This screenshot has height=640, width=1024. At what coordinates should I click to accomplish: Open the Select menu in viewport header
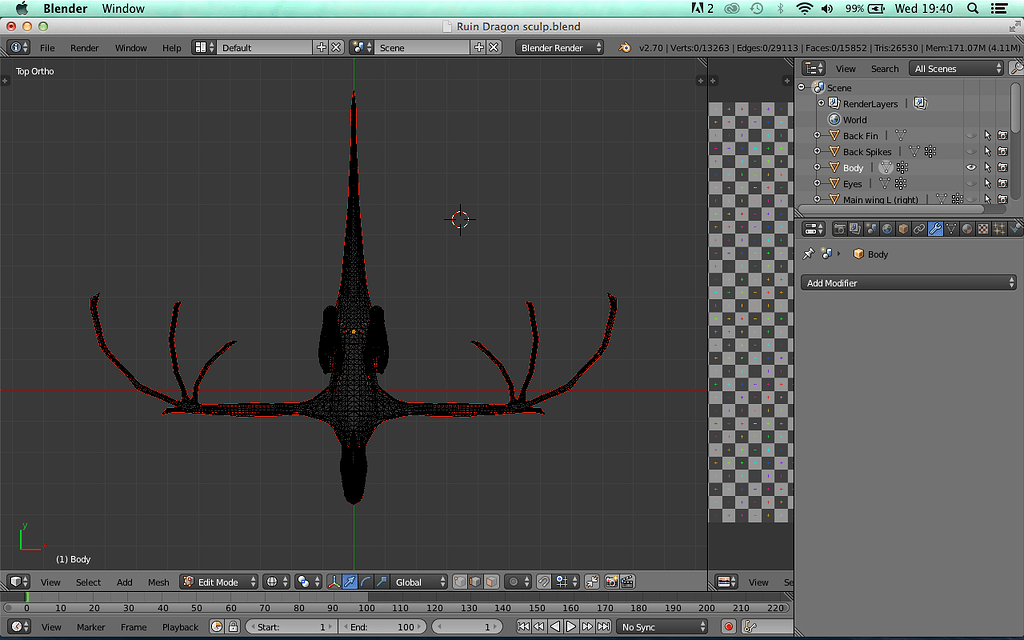(88, 582)
